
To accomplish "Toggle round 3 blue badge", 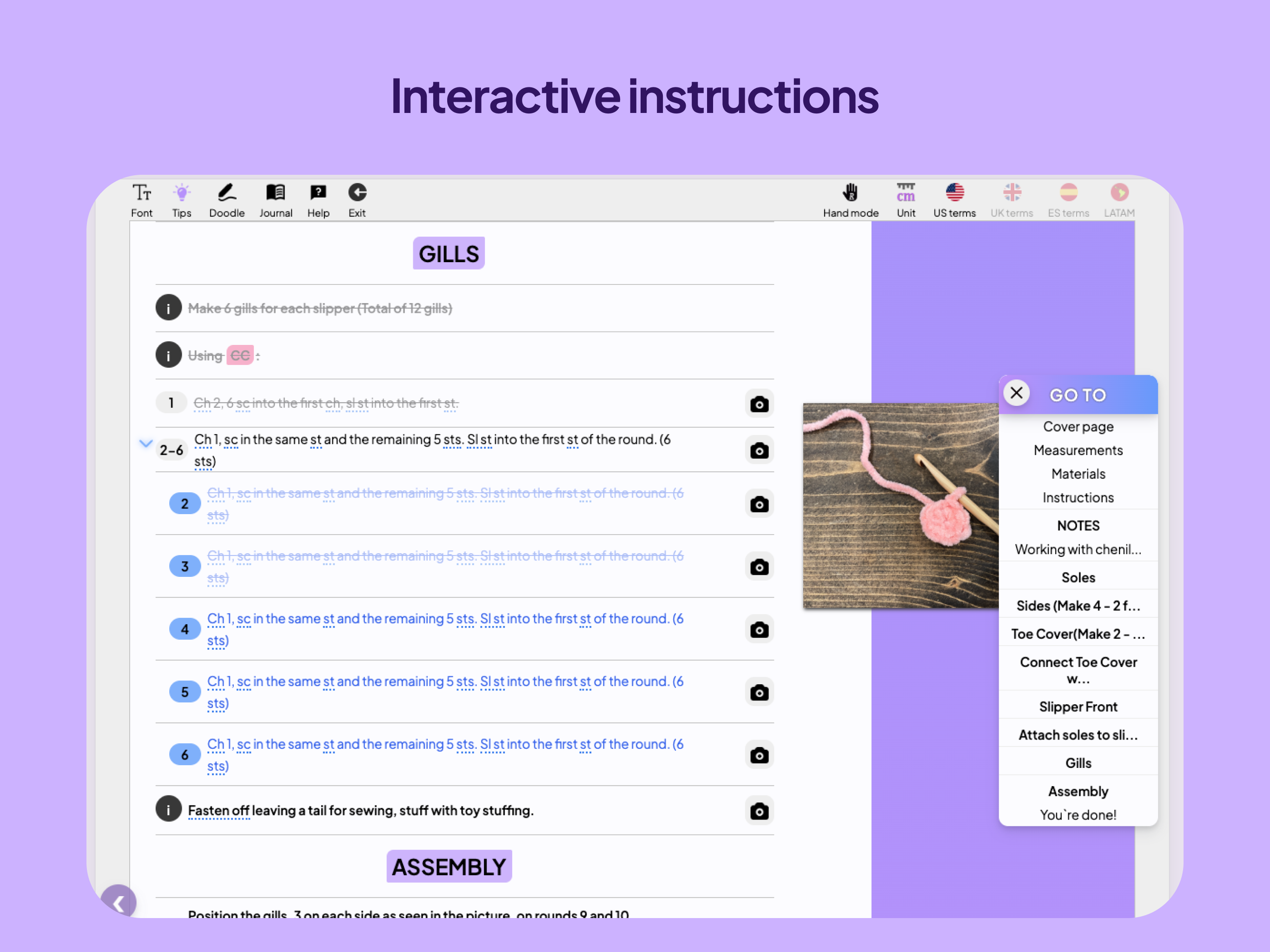I will coord(184,566).
